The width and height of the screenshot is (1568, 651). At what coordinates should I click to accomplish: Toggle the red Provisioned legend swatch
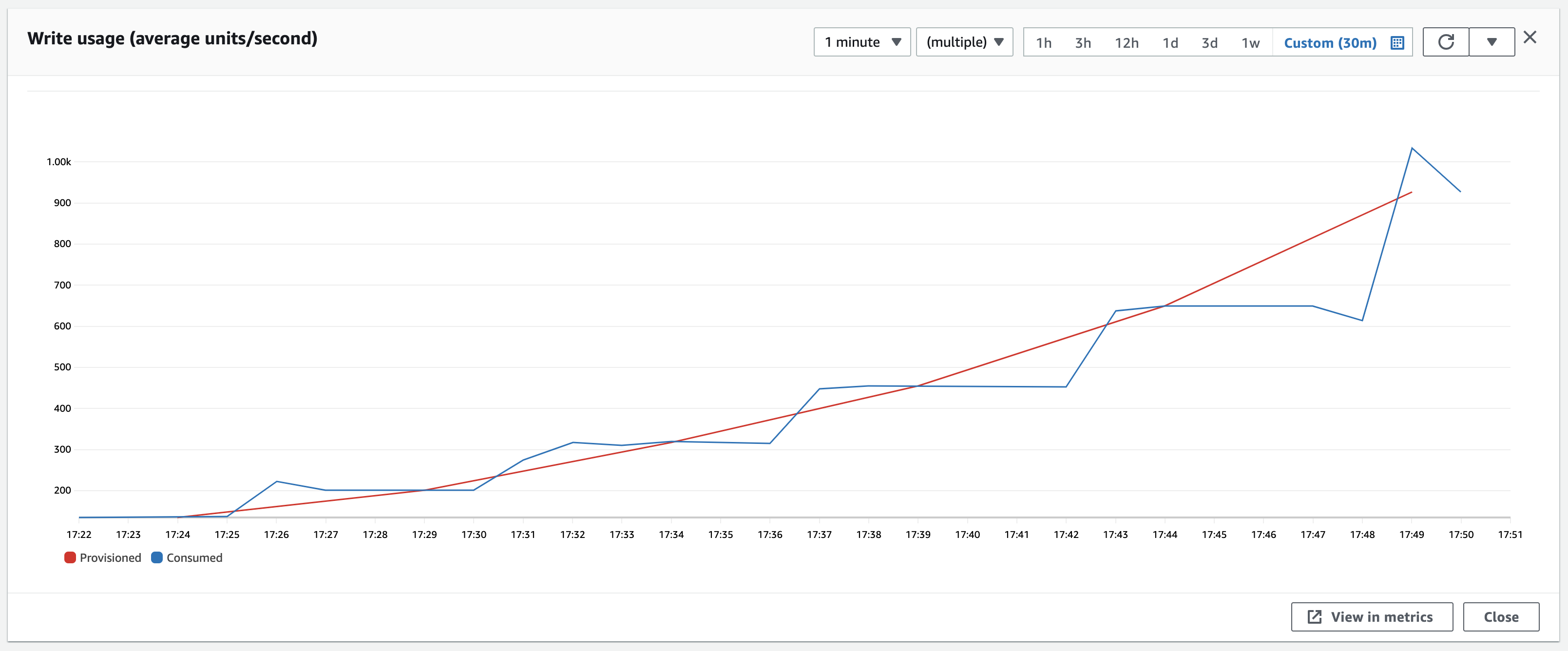pyautogui.click(x=70, y=557)
